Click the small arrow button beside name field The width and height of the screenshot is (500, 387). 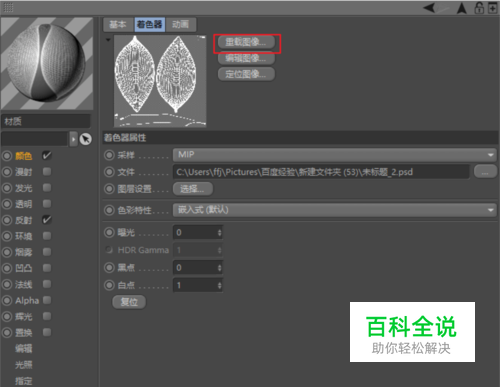[73, 139]
